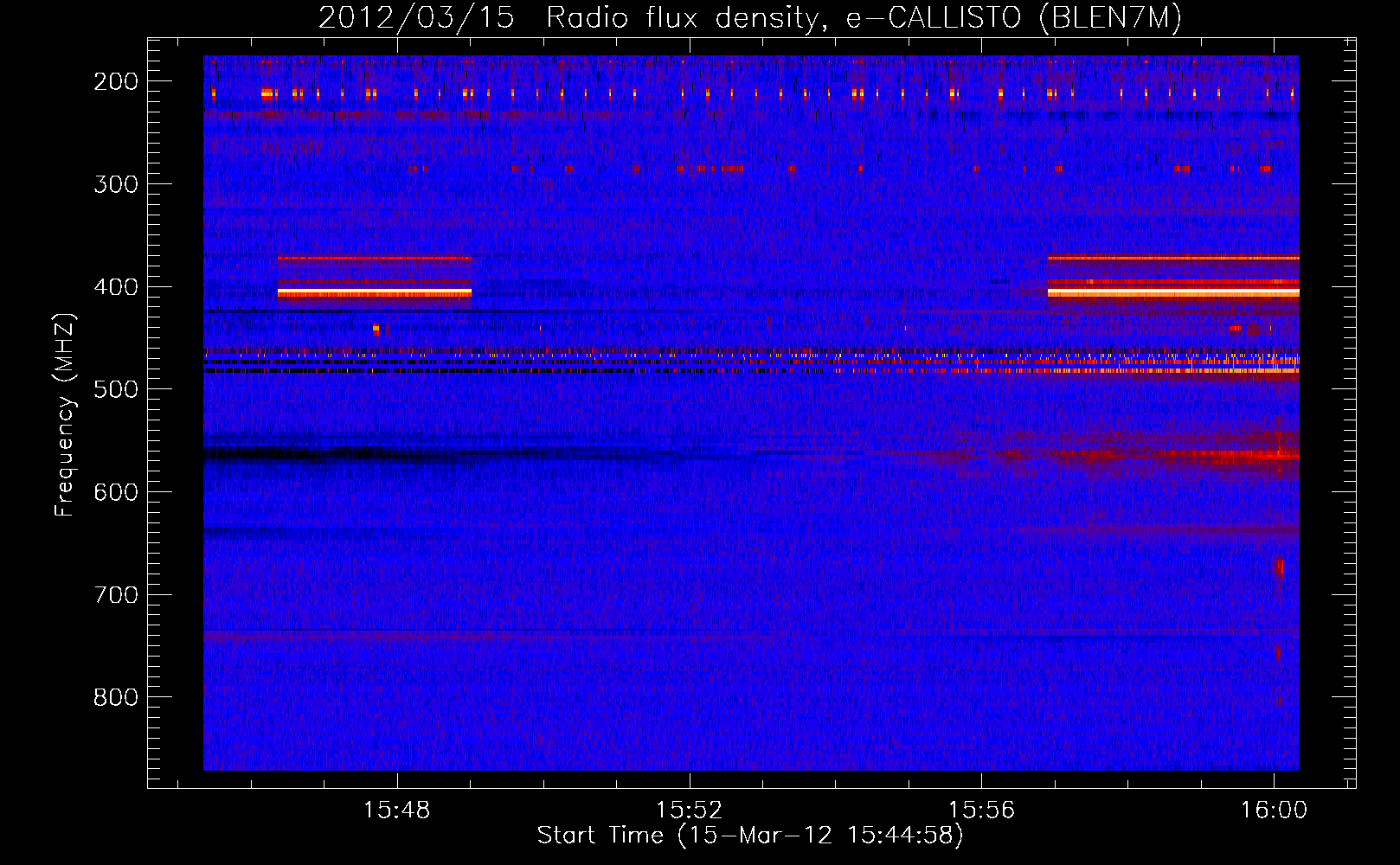Image resolution: width=1400 pixels, height=865 pixels.
Task: Click the 16:00 time tick label
Action: point(1274,811)
